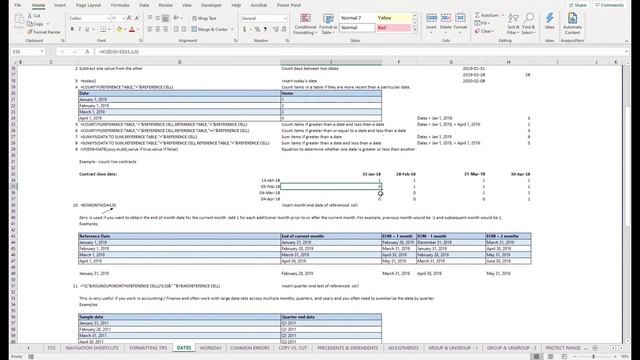640x360 pixels.
Task: Toggle Underline formatting
Action: (87, 29)
